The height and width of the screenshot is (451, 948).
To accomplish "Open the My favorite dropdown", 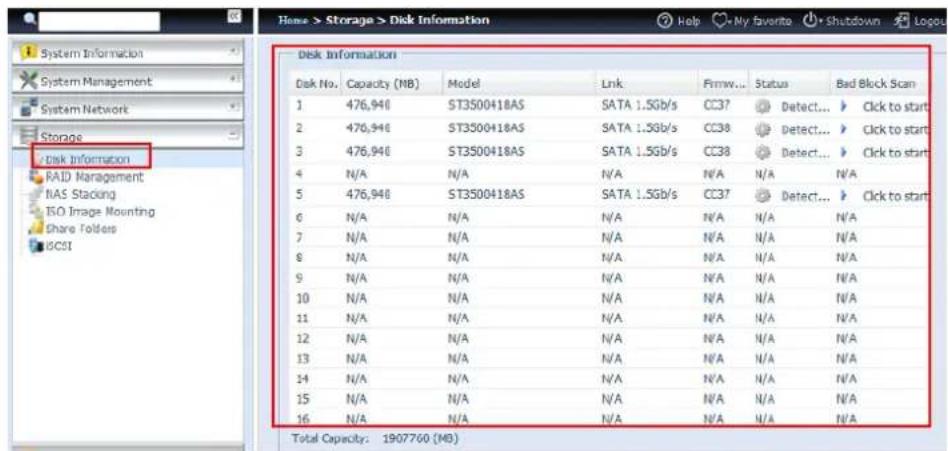I will (751, 21).
